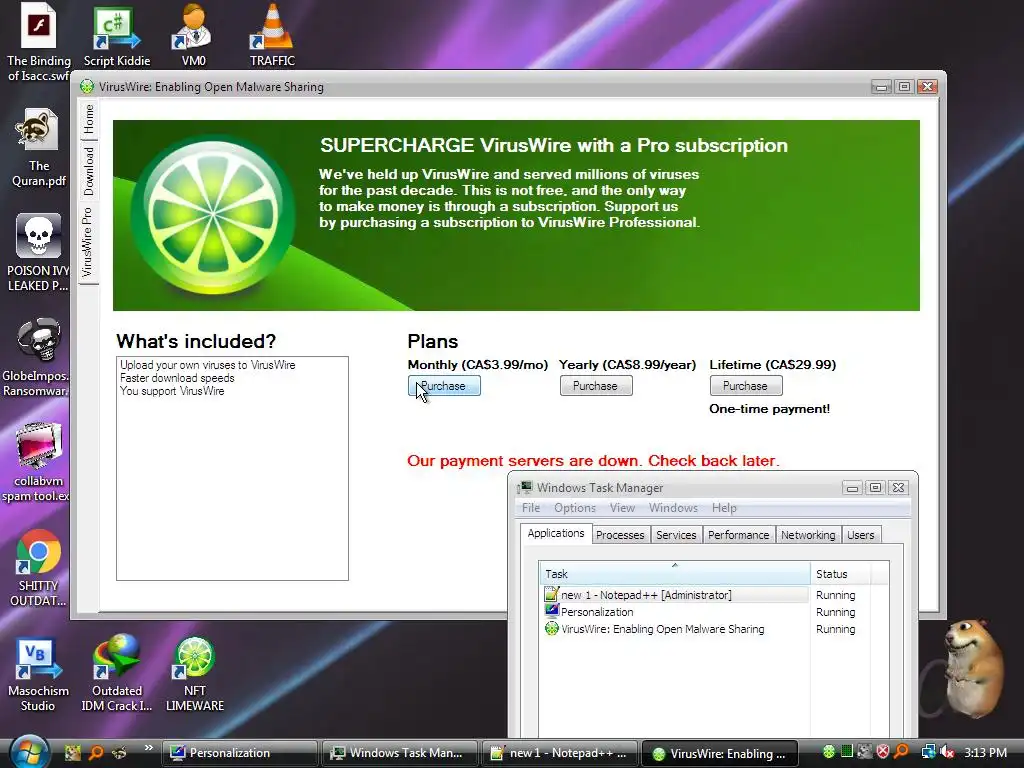Switch to Windows Task Manager taskbar button

pyautogui.click(x=400, y=753)
